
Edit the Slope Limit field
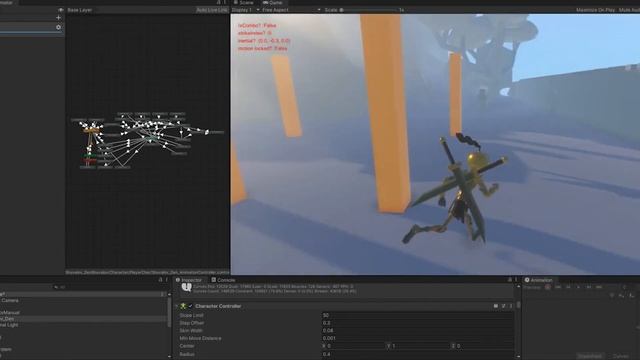coord(417,316)
